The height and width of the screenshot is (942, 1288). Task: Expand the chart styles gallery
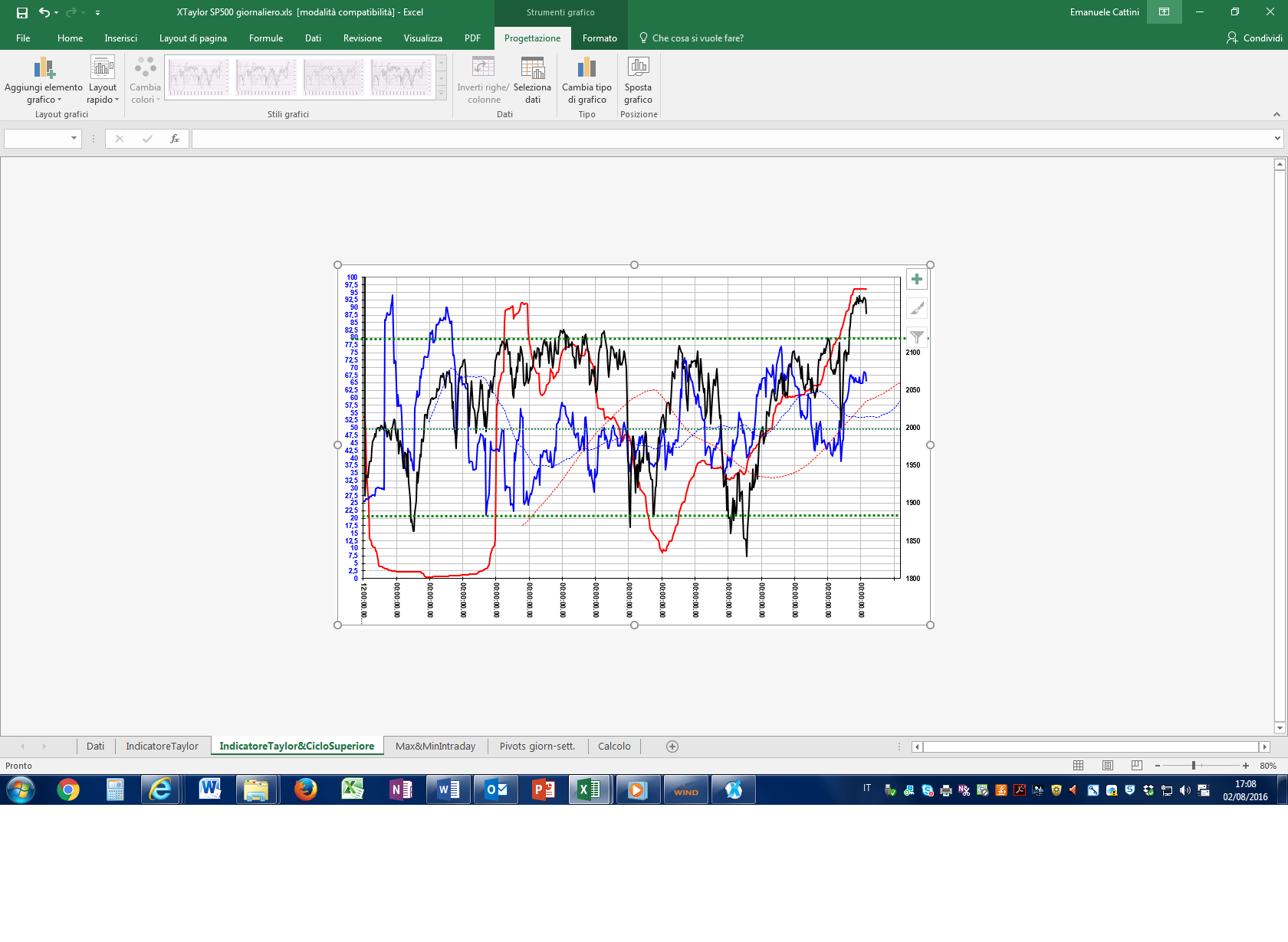click(x=442, y=93)
